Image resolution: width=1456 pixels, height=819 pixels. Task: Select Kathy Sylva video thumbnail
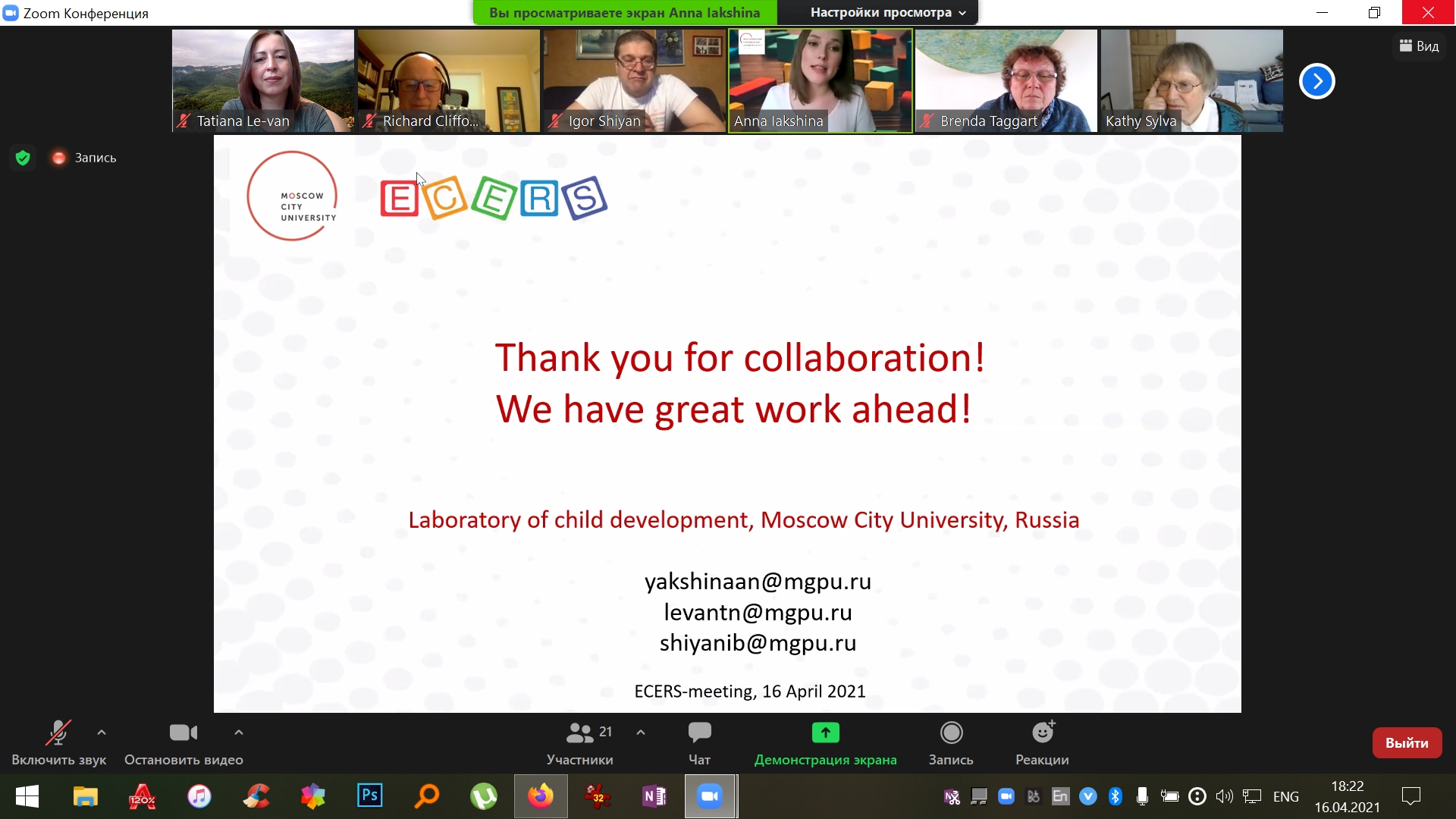(x=1191, y=80)
